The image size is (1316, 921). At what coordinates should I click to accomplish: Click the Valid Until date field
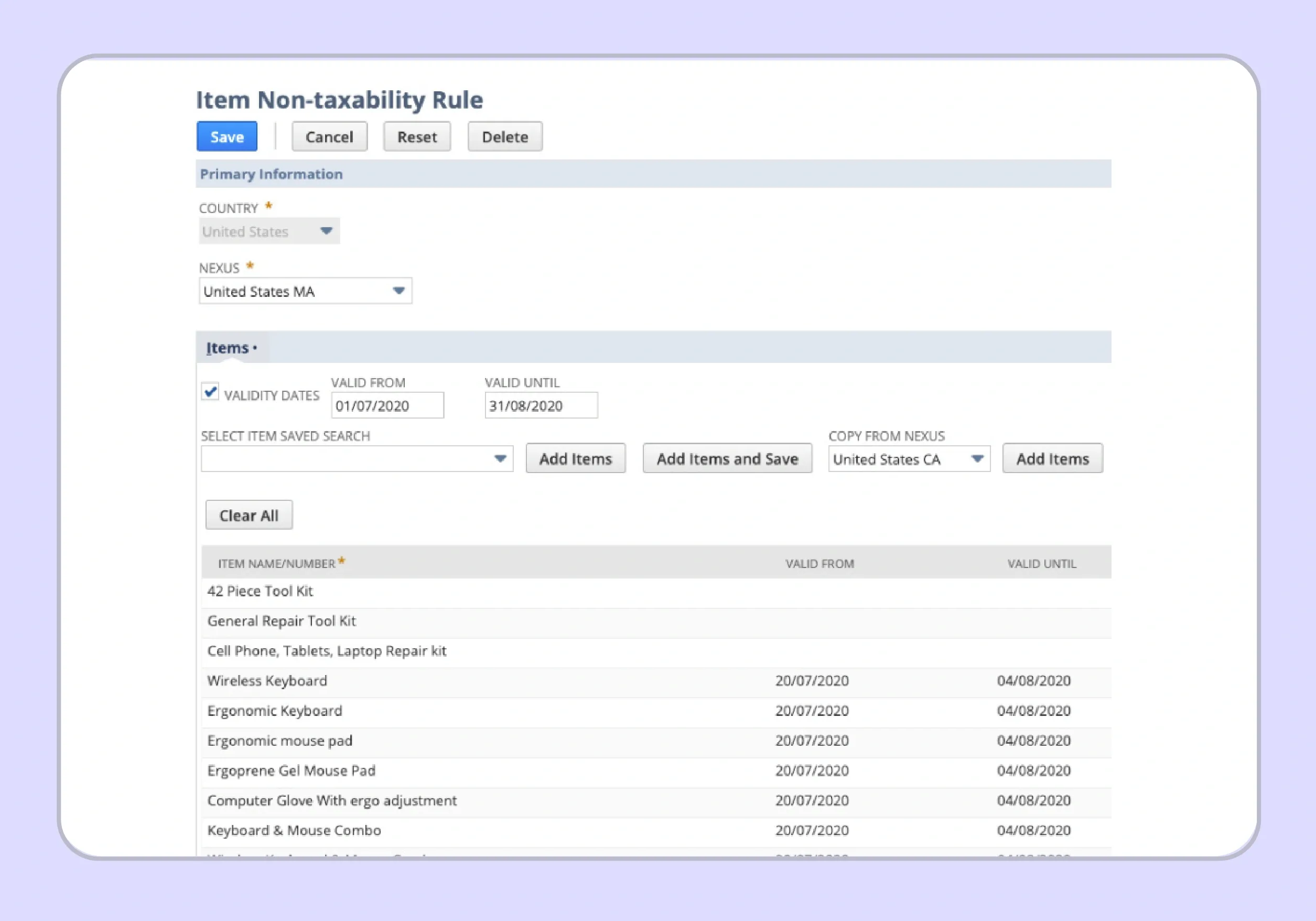(x=541, y=405)
